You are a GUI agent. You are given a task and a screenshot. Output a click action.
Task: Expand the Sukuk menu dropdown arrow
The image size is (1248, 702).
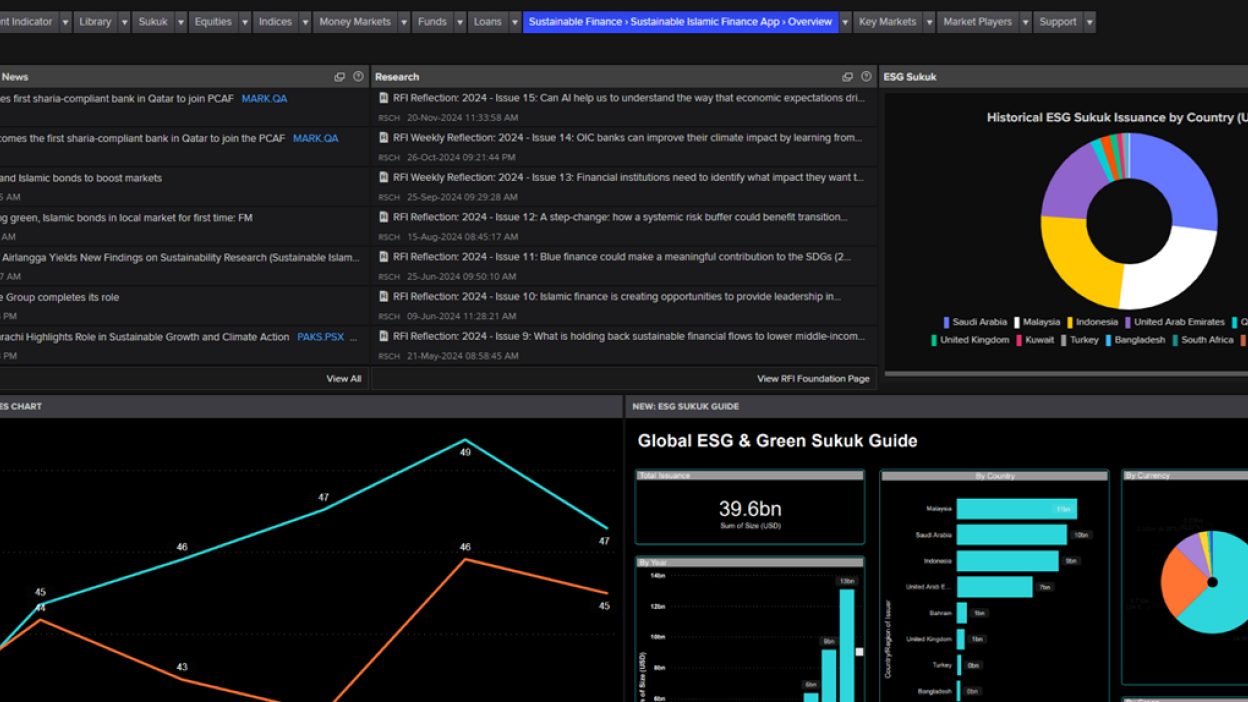(181, 22)
